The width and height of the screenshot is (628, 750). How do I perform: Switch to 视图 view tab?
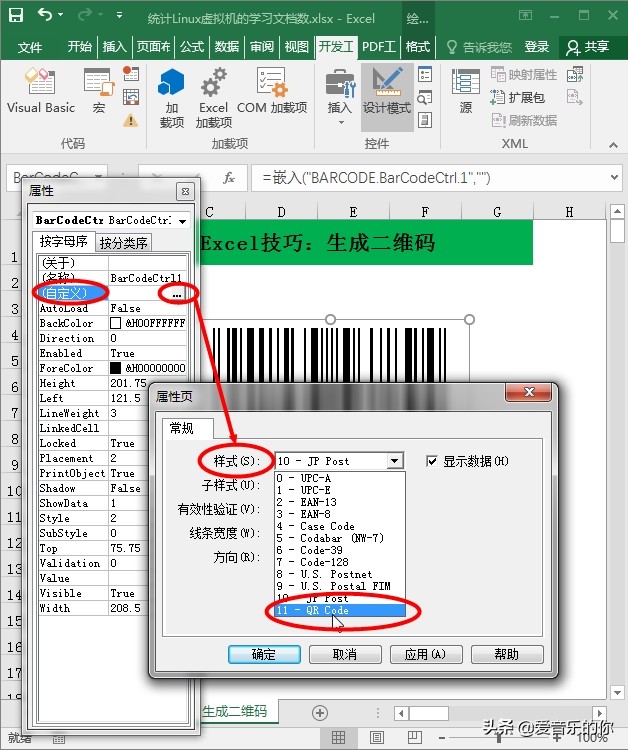[297, 47]
